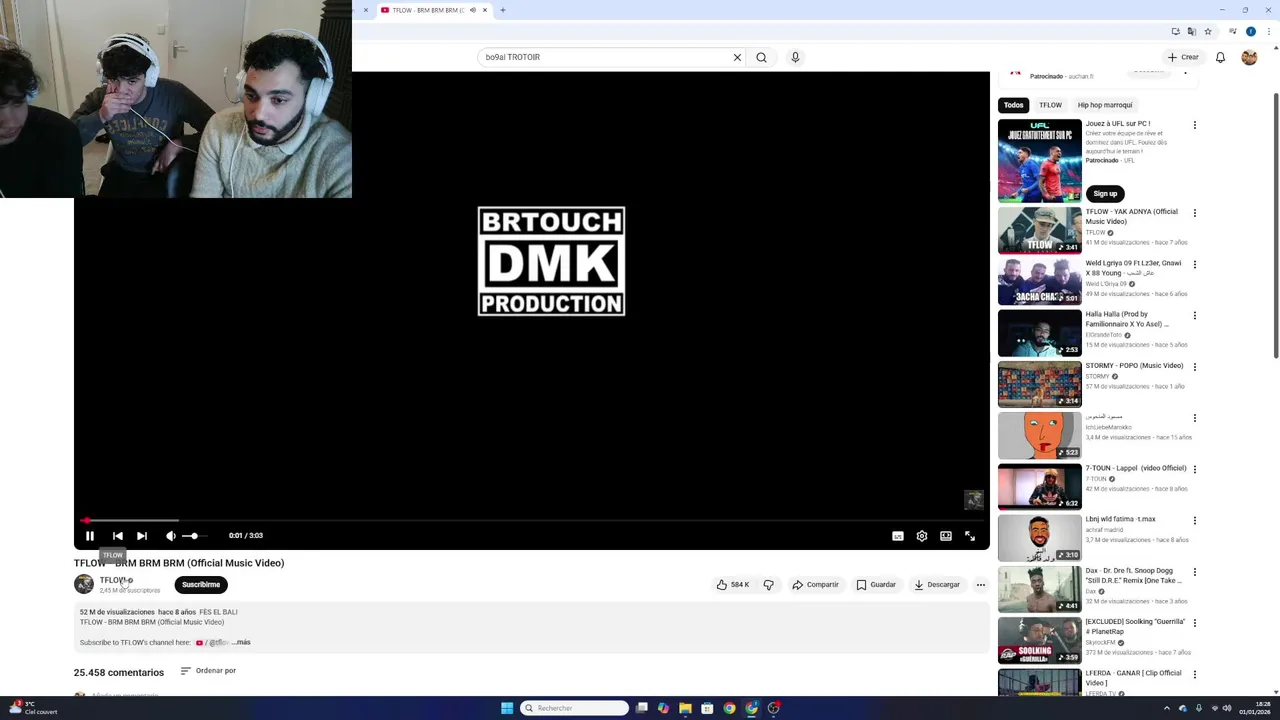This screenshot has height=720, width=1280.
Task: Open TFLOW channel name link
Action: point(111,580)
